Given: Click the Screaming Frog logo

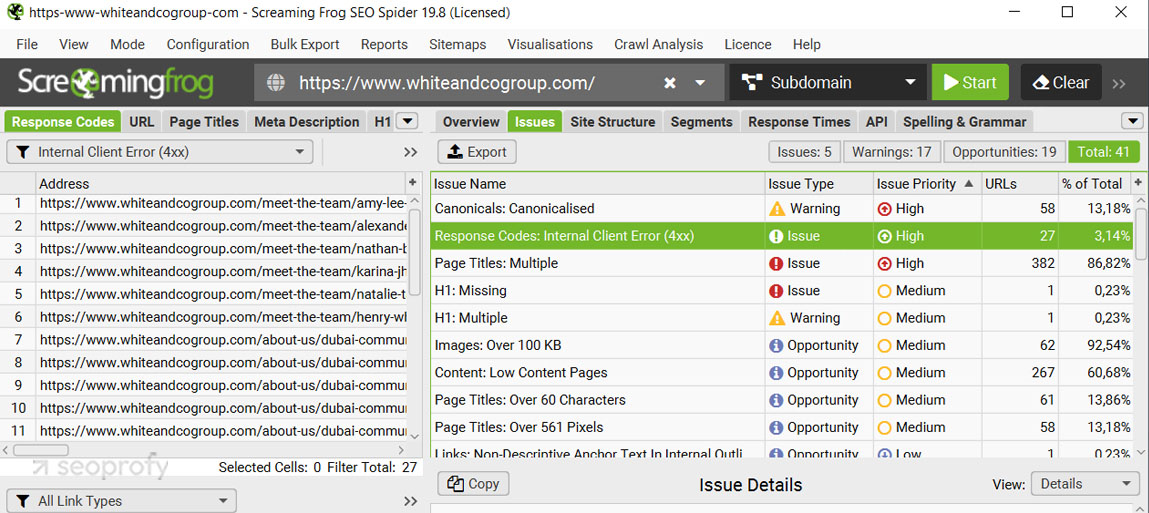Looking at the screenshot, I should coord(116,83).
